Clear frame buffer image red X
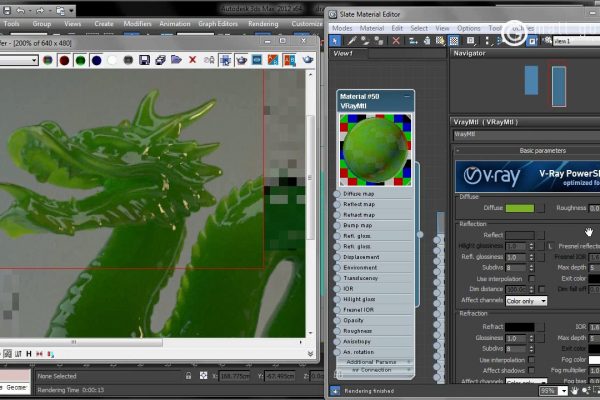 click(192, 60)
